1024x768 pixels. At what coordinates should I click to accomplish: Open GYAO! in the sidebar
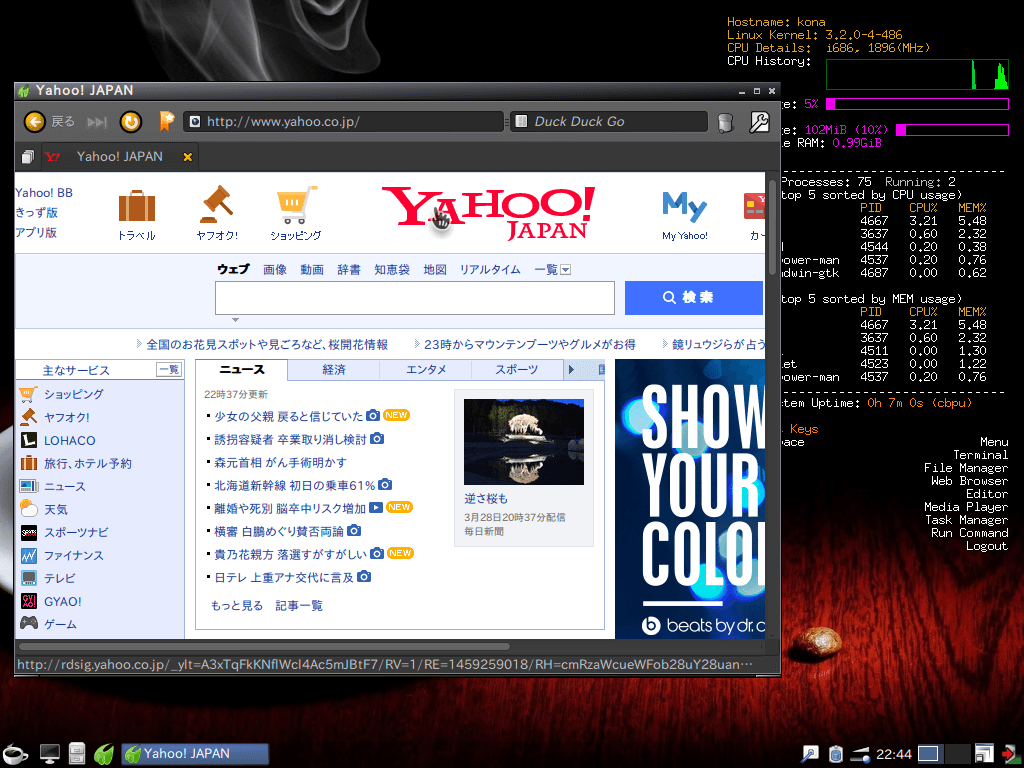[x=63, y=601]
